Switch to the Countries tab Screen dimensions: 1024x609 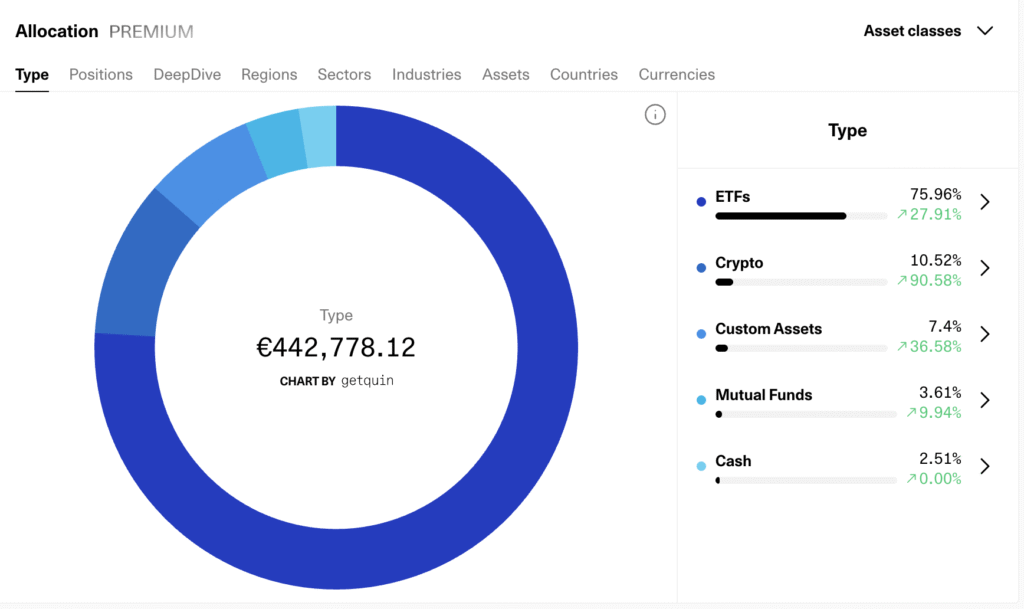[x=584, y=74]
